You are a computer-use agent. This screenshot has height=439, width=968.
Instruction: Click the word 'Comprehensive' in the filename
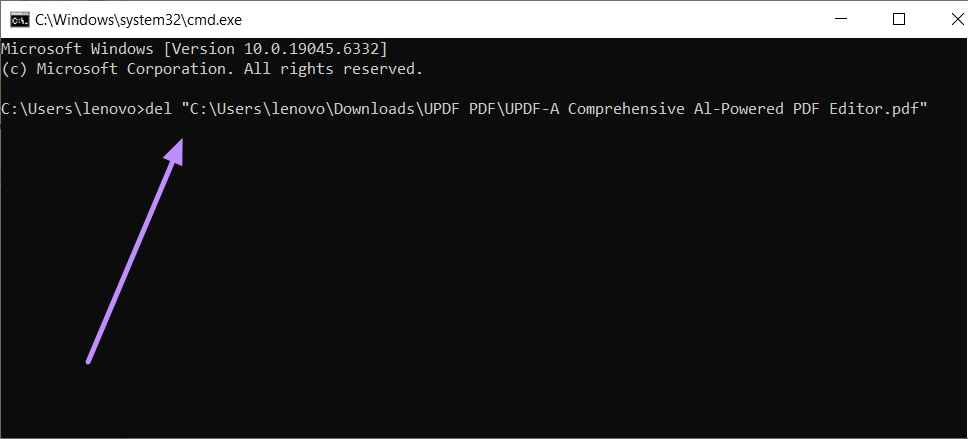pos(626,109)
